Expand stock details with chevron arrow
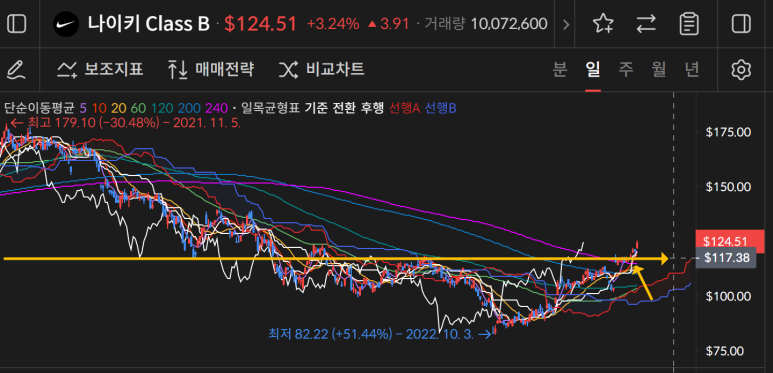 click(565, 24)
